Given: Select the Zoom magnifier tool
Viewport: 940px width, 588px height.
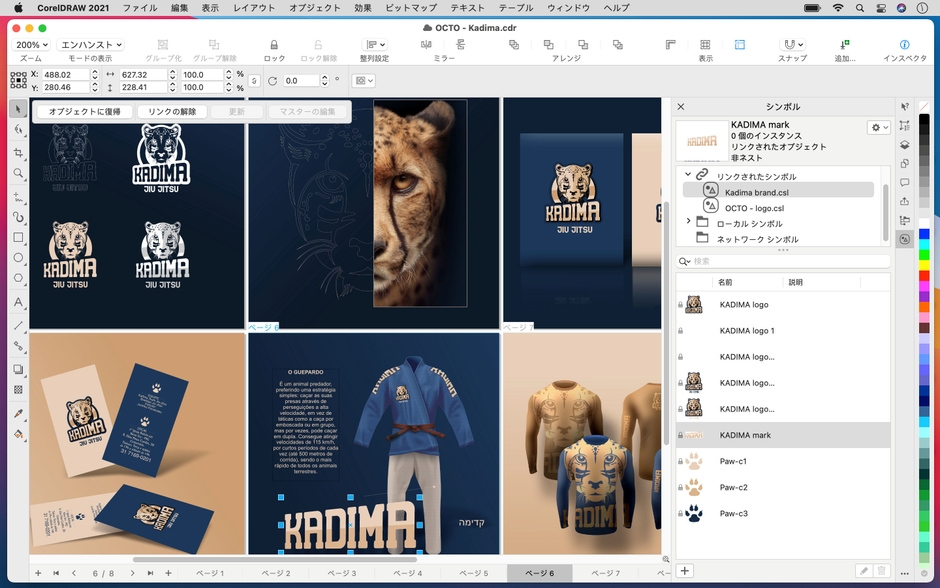Looking at the screenshot, I should pyautogui.click(x=18, y=173).
